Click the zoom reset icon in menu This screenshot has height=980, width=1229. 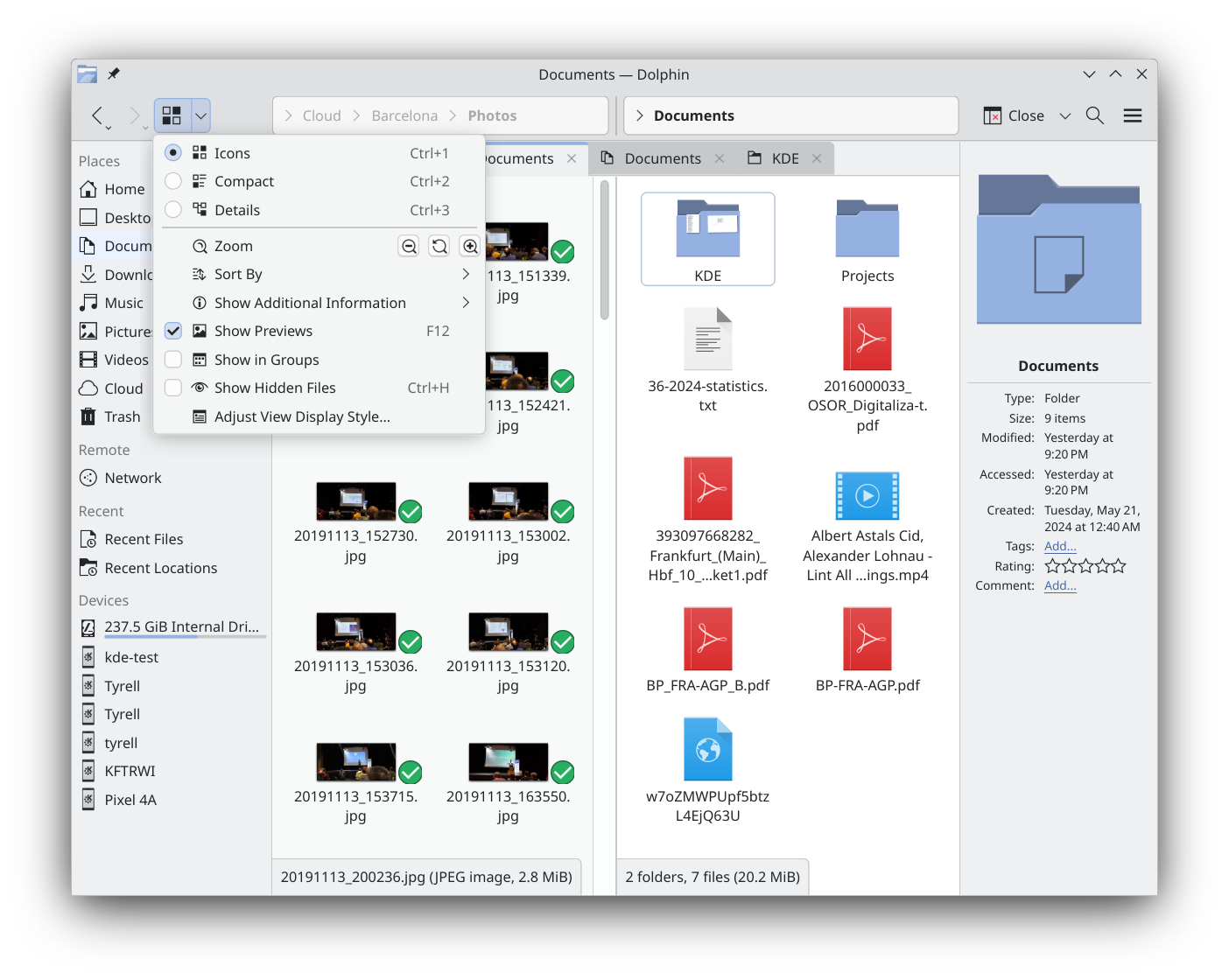point(439,247)
